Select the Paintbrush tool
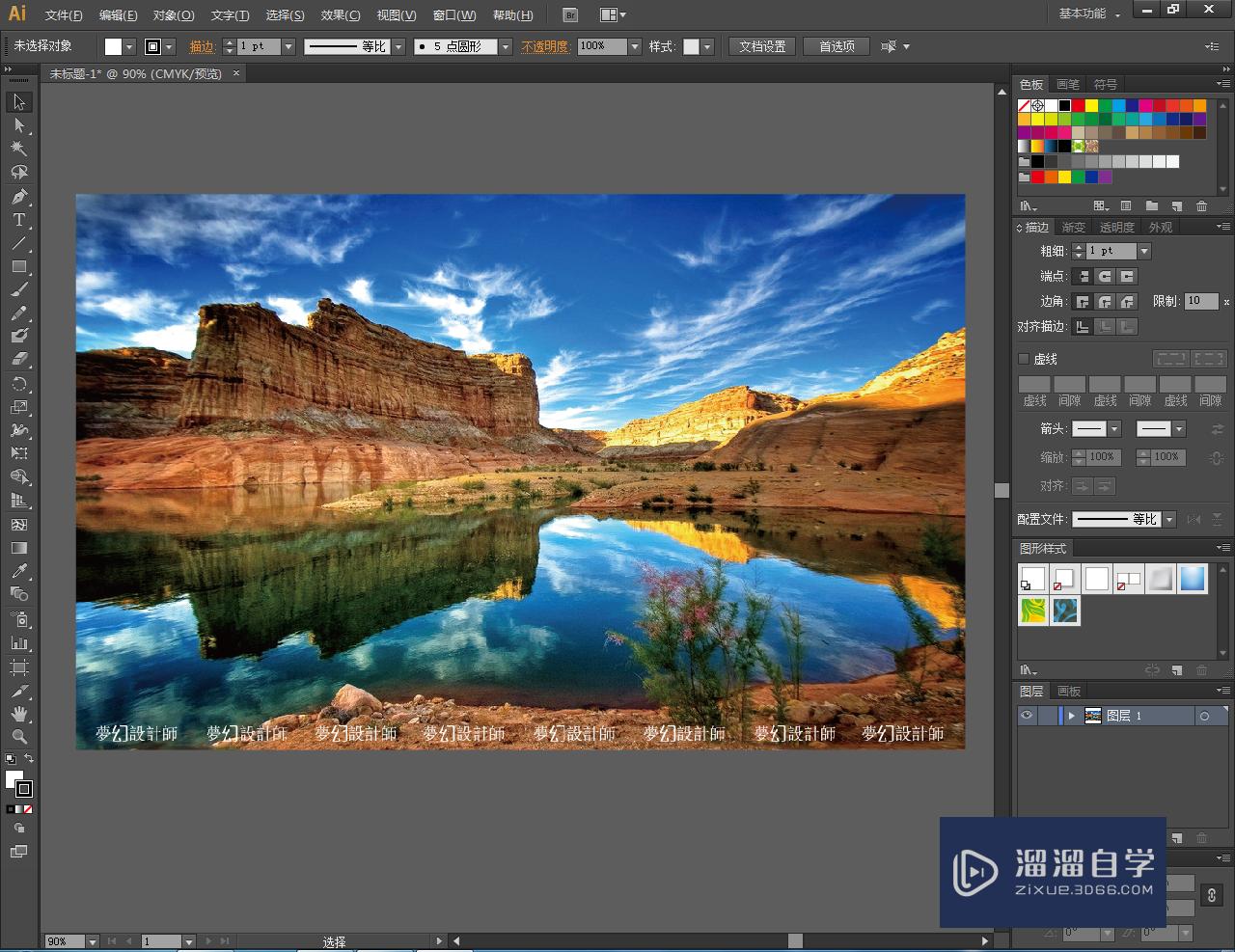Image resolution: width=1235 pixels, height=952 pixels. [x=19, y=289]
